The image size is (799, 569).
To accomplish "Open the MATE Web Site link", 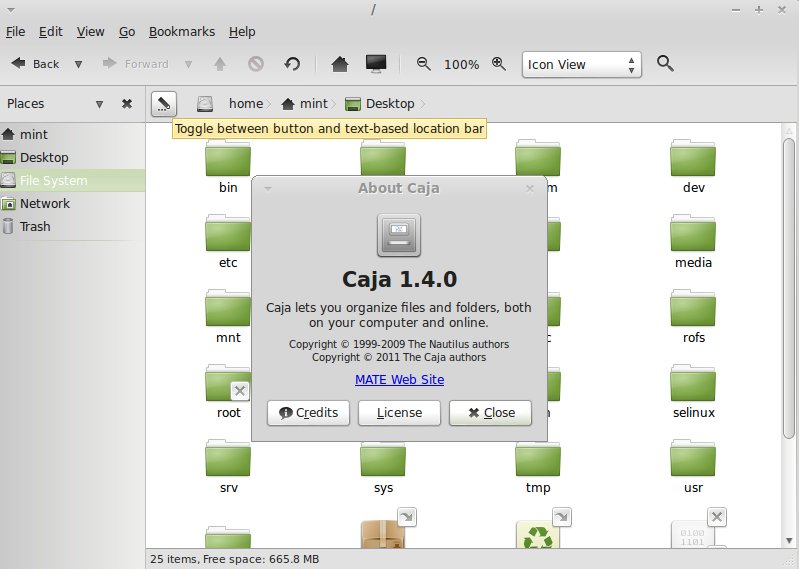I will coord(399,379).
